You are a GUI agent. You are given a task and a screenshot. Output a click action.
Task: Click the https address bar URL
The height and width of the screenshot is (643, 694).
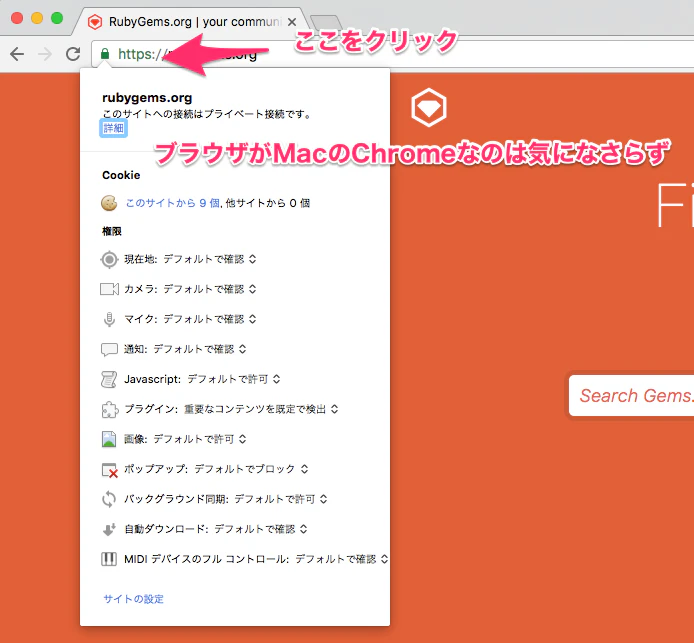click(x=187, y=54)
